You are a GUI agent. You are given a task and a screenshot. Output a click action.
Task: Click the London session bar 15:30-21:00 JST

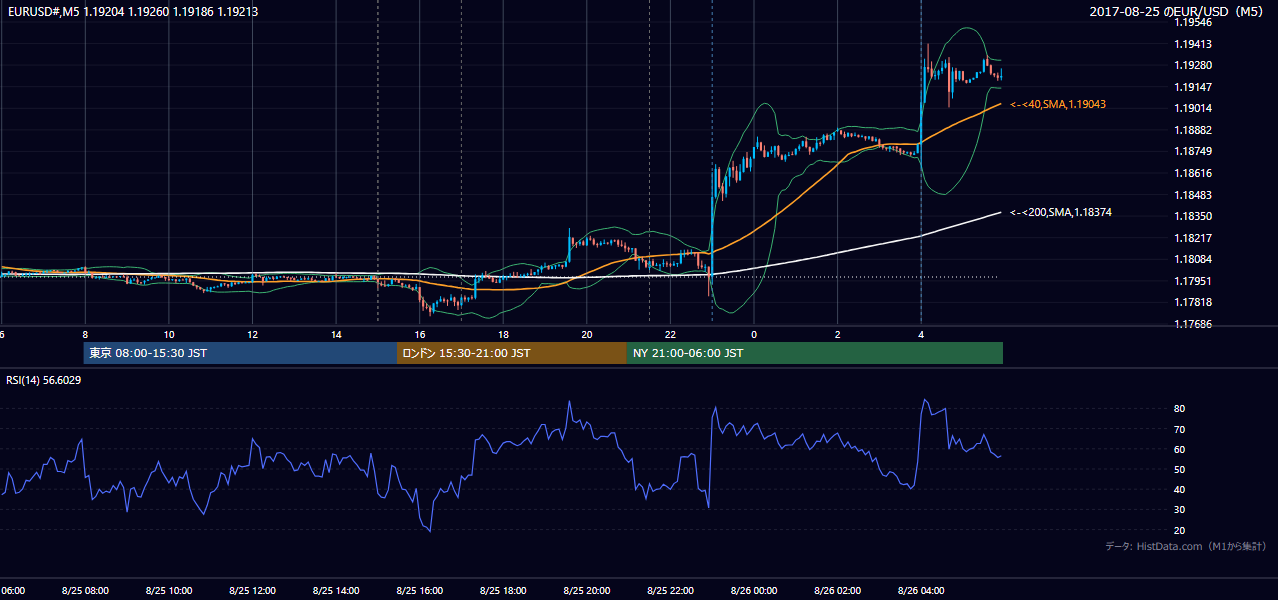(512, 353)
